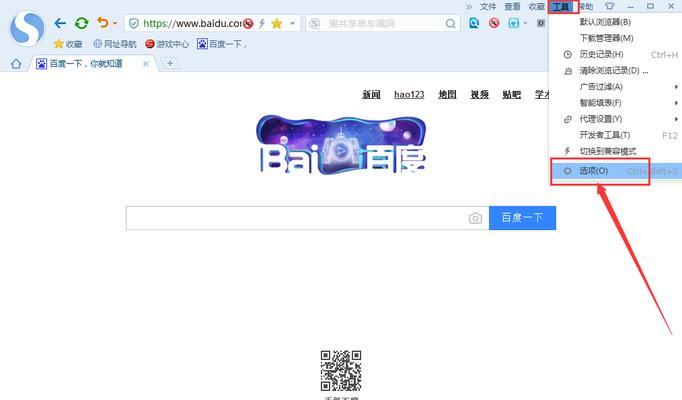Open the 新闻 link on Baidu

coord(371,94)
